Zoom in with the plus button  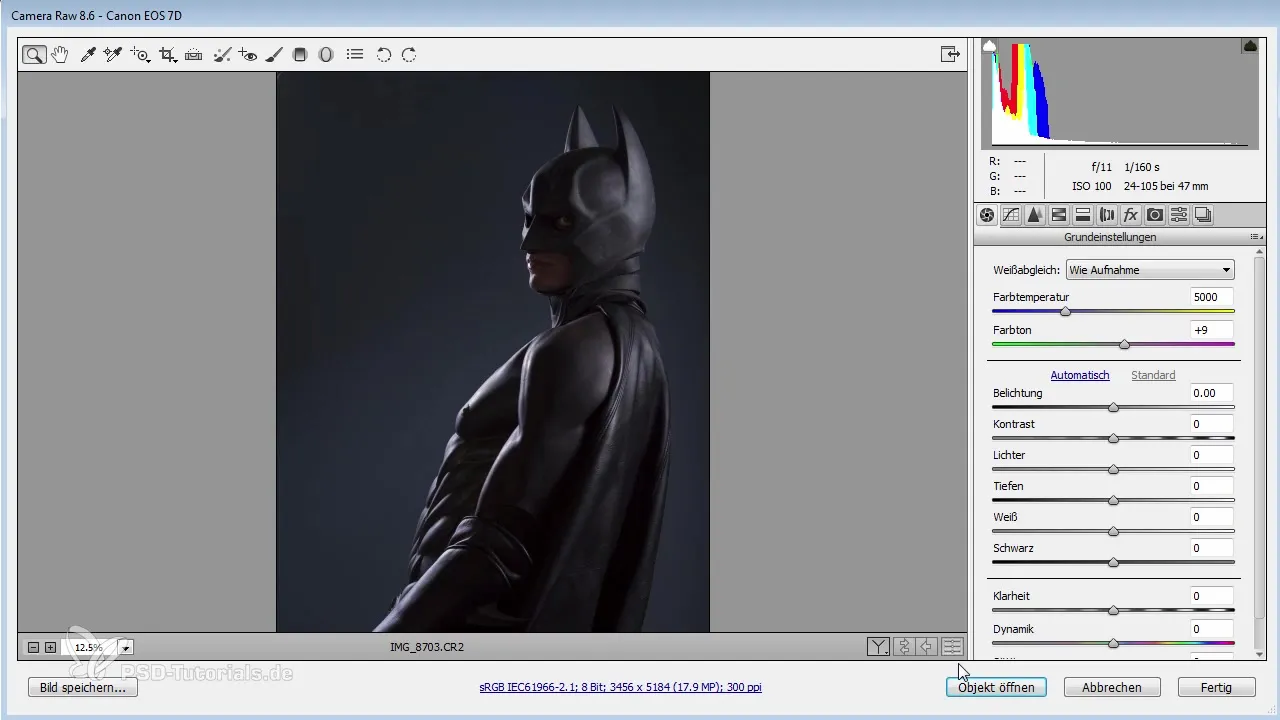(50, 648)
